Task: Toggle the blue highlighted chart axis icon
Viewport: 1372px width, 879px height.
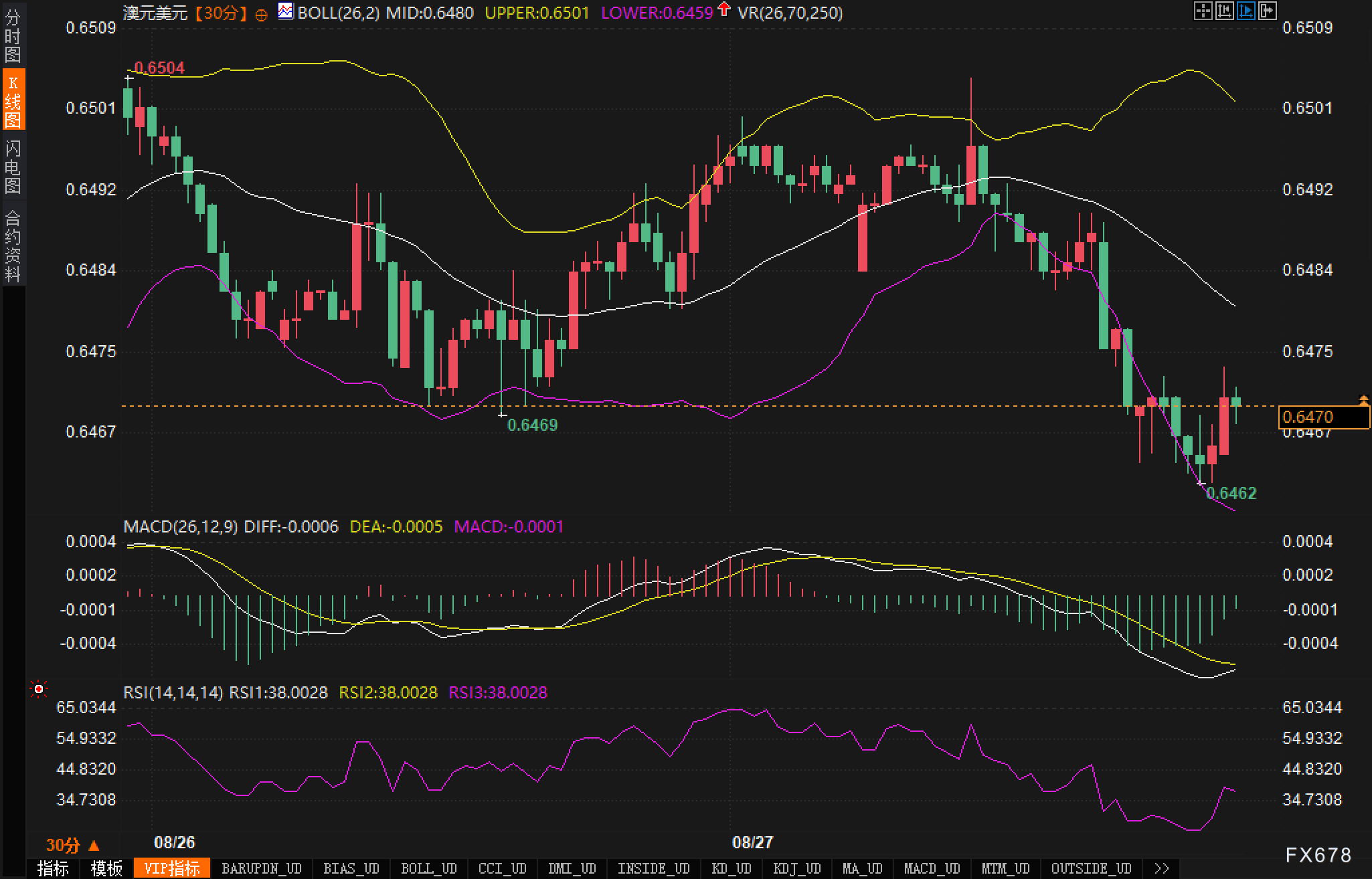Action: (1246, 11)
